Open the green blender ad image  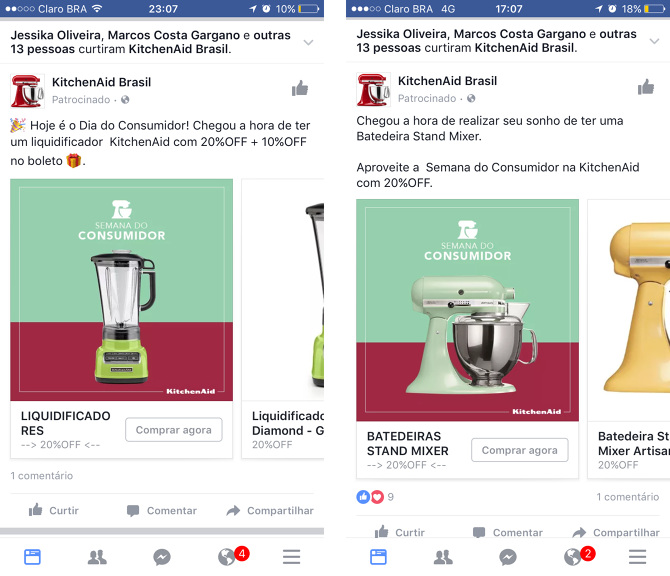[122, 290]
